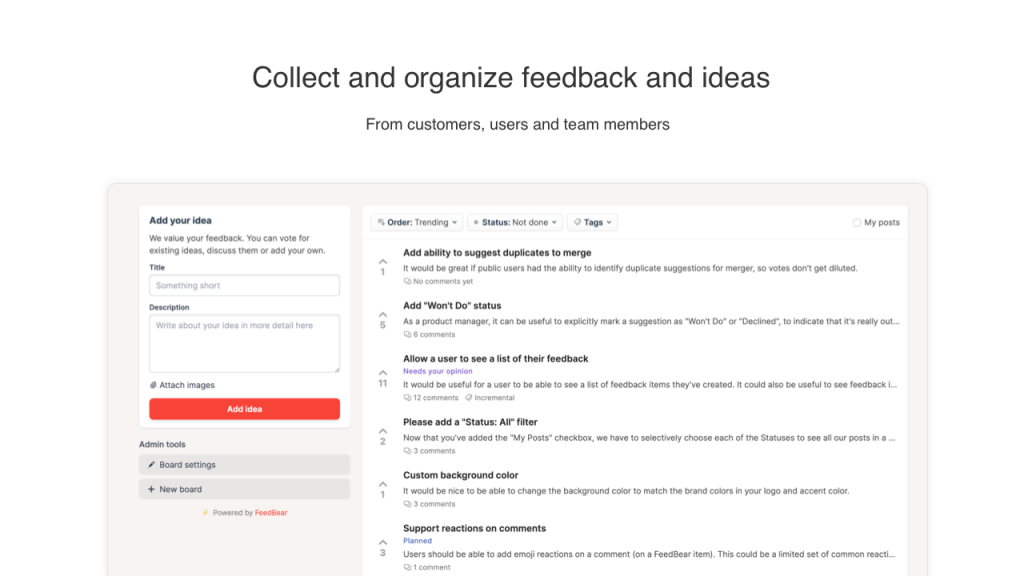Open the Tags dropdown
Image resolution: width=1024 pixels, height=576 pixels.
593,222
